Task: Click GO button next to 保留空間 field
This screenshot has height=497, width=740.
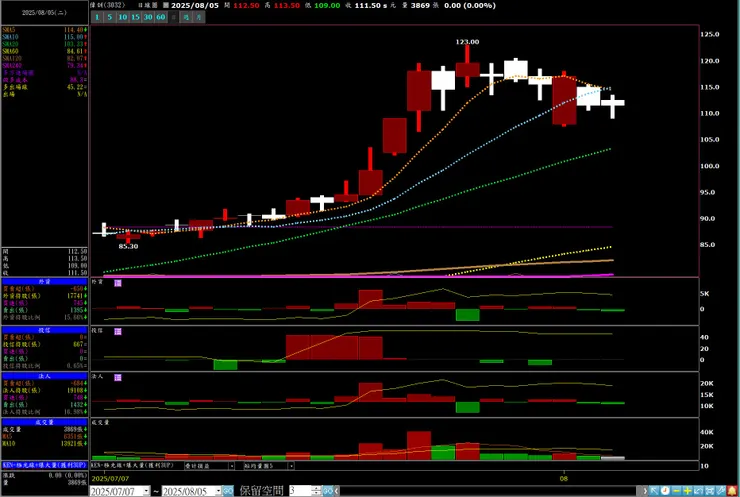Action: (x=328, y=491)
